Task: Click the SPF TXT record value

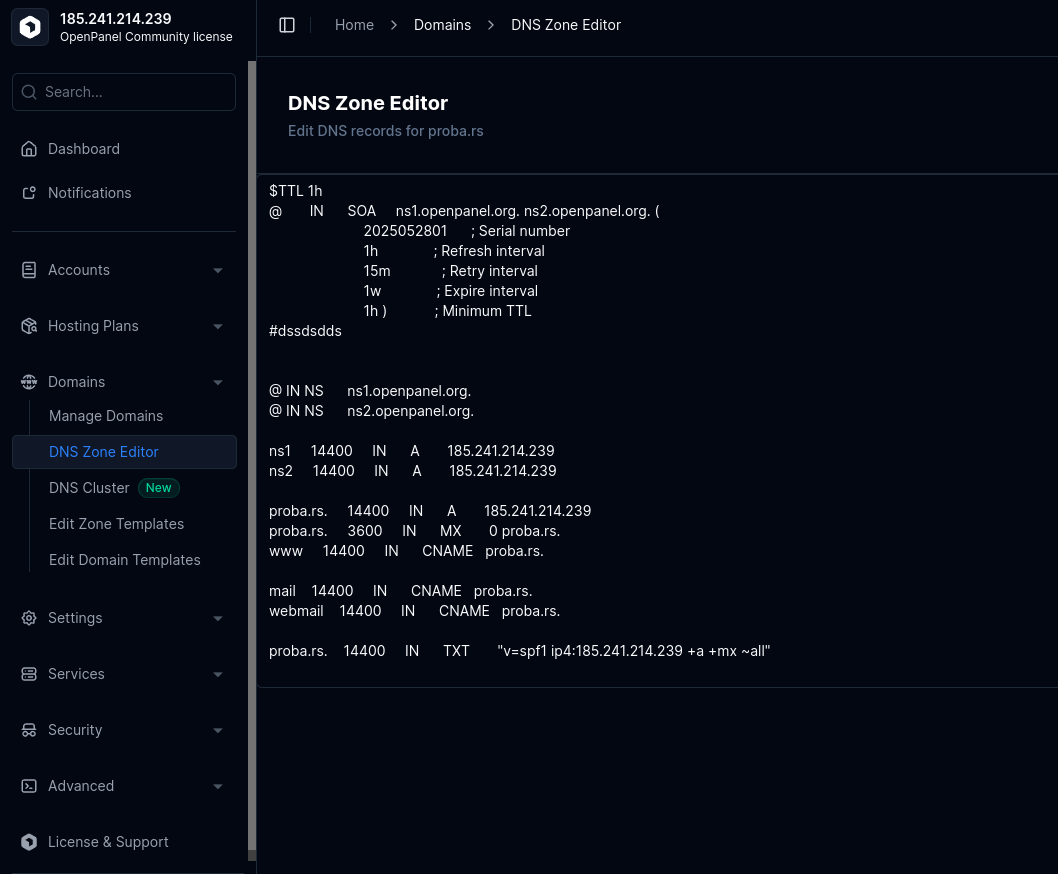Action: pyautogui.click(x=634, y=651)
